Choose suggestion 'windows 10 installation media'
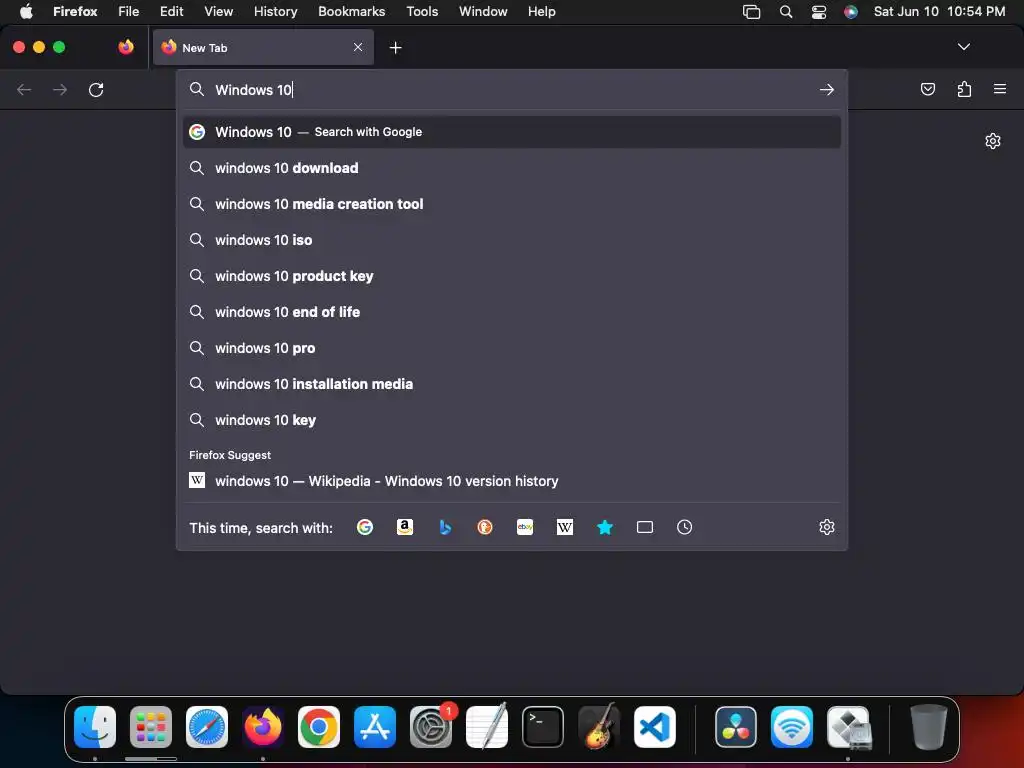Viewport: 1024px width, 768px height. point(512,383)
